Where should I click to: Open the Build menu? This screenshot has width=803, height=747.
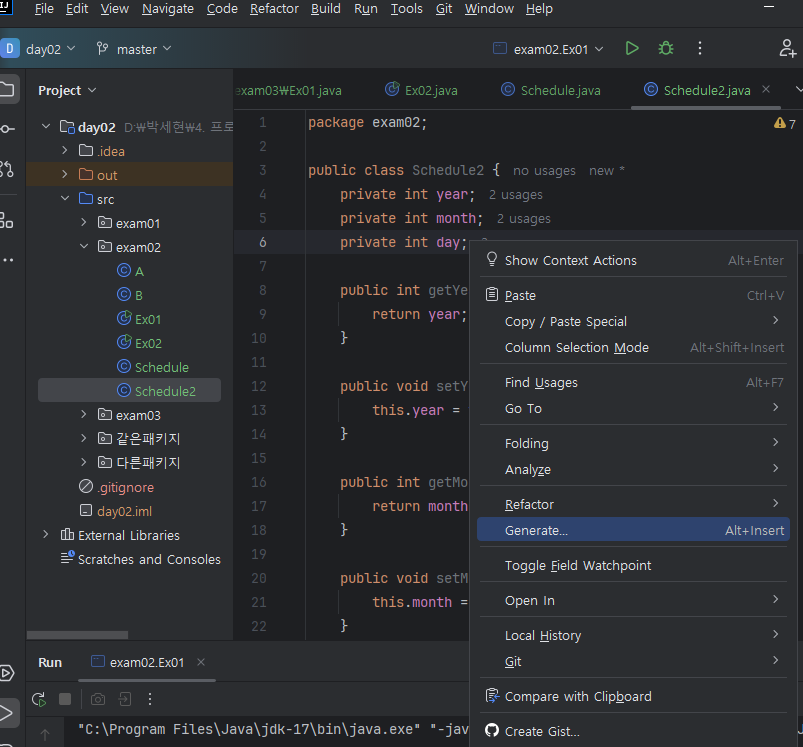click(326, 9)
